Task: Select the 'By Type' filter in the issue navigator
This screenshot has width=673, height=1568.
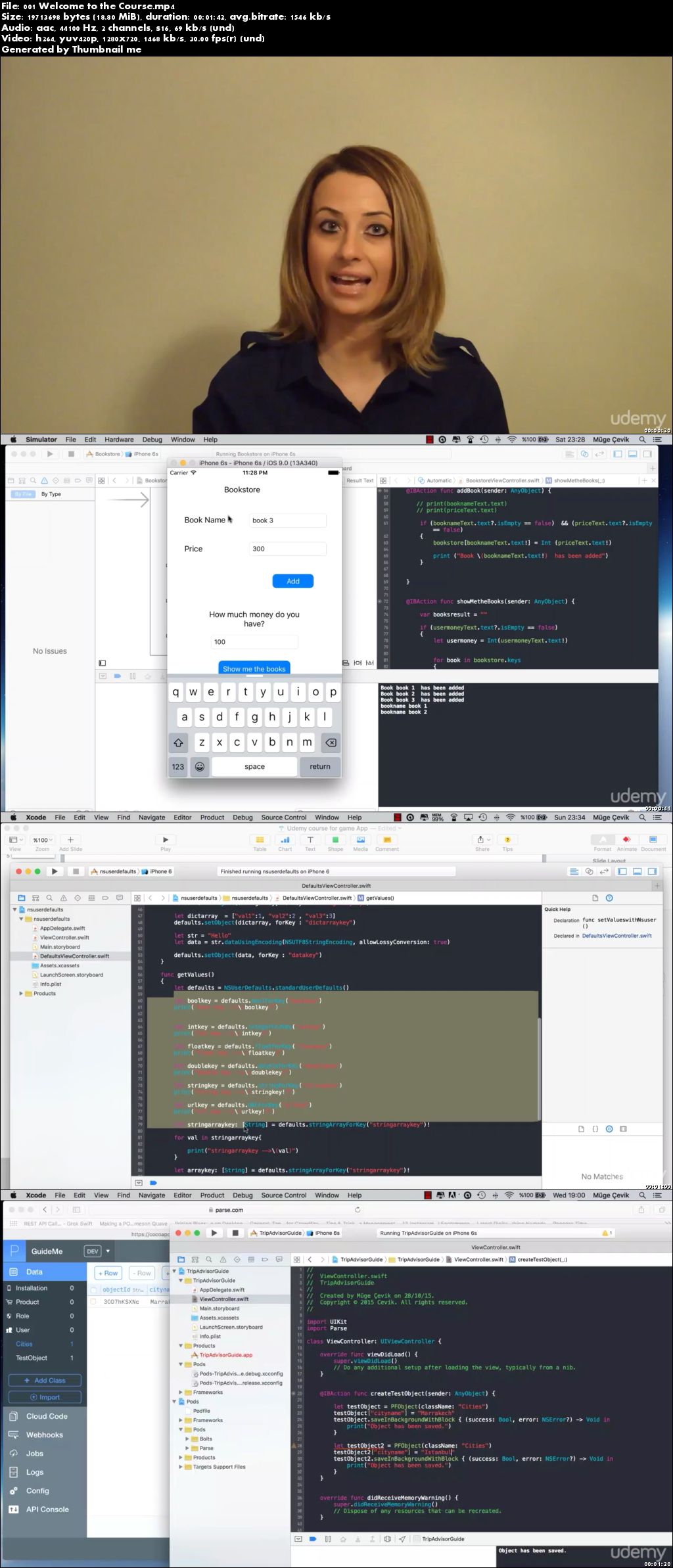Action: (x=51, y=494)
